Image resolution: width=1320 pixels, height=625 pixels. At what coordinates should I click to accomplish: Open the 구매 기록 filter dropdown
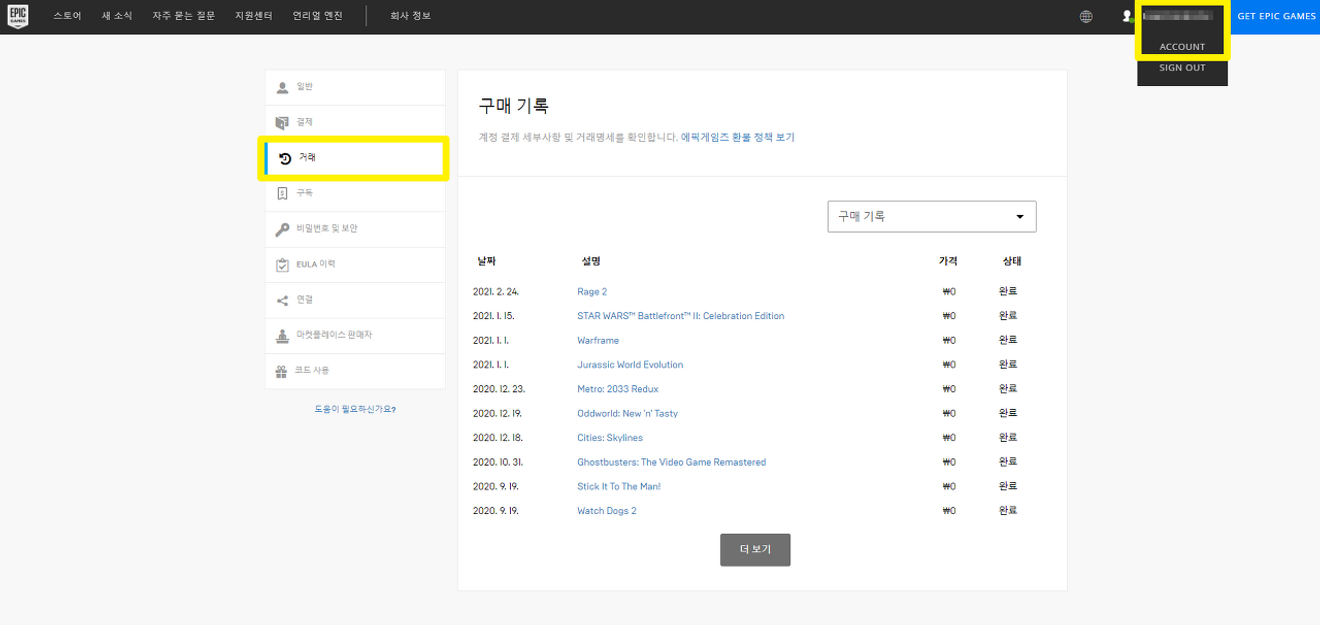pyautogui.click(x=932, y=216)
